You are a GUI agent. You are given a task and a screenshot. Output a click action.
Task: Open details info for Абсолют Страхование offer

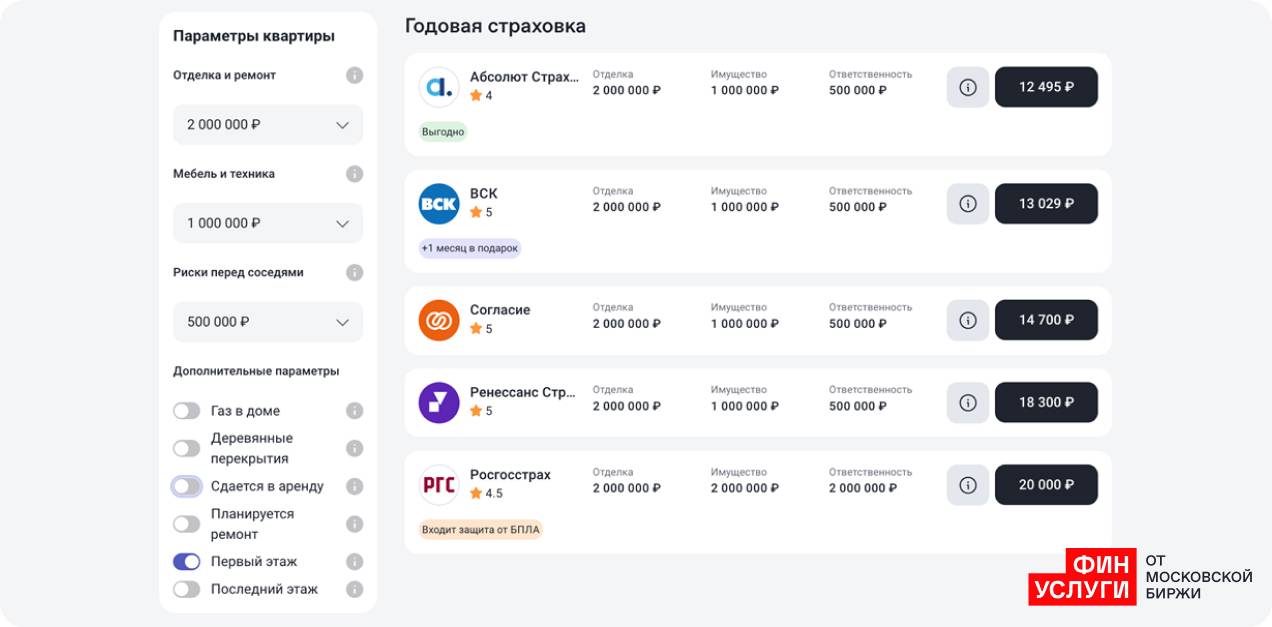(x=967, y=87)
